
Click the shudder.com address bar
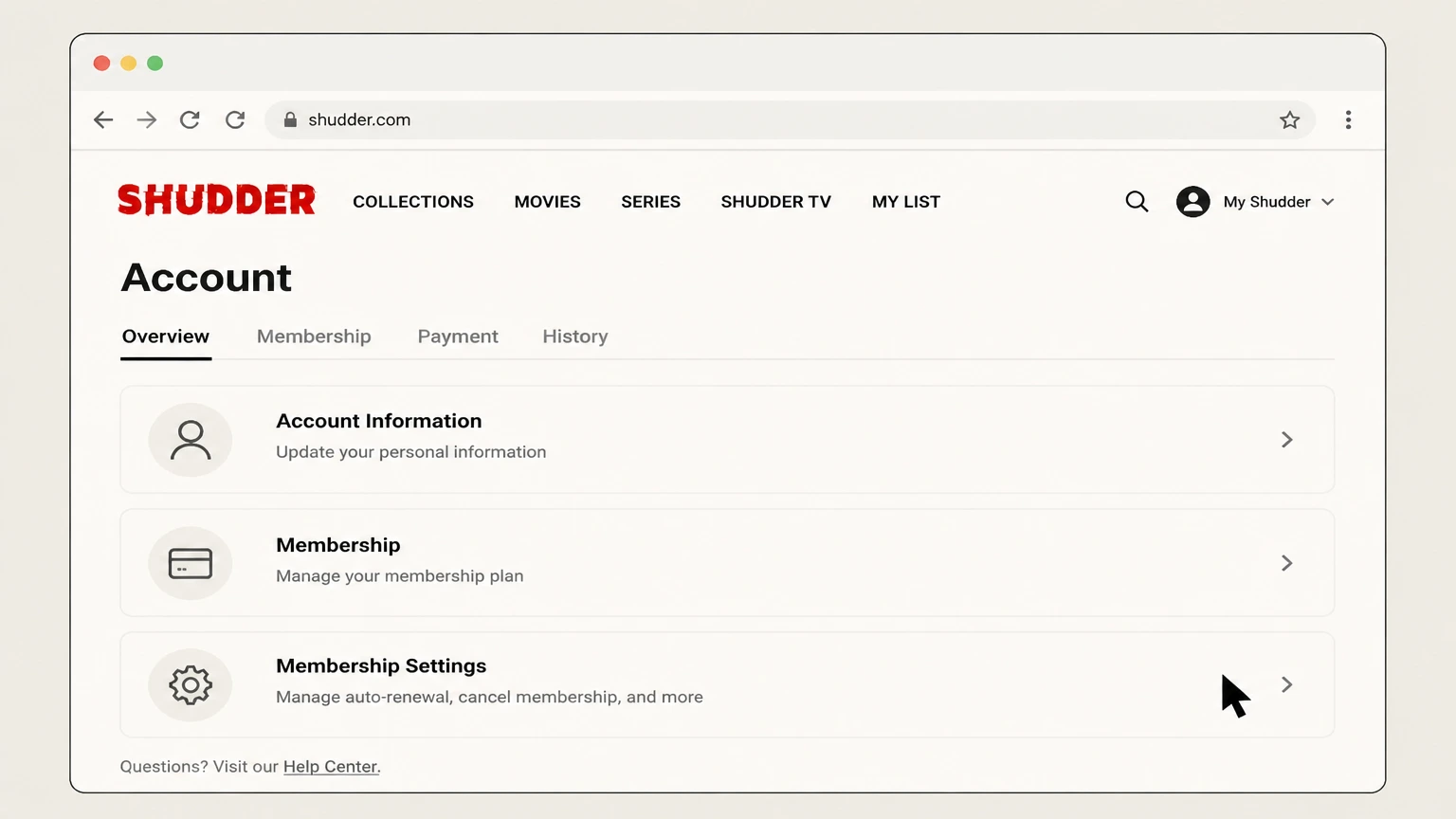point(790,119)
